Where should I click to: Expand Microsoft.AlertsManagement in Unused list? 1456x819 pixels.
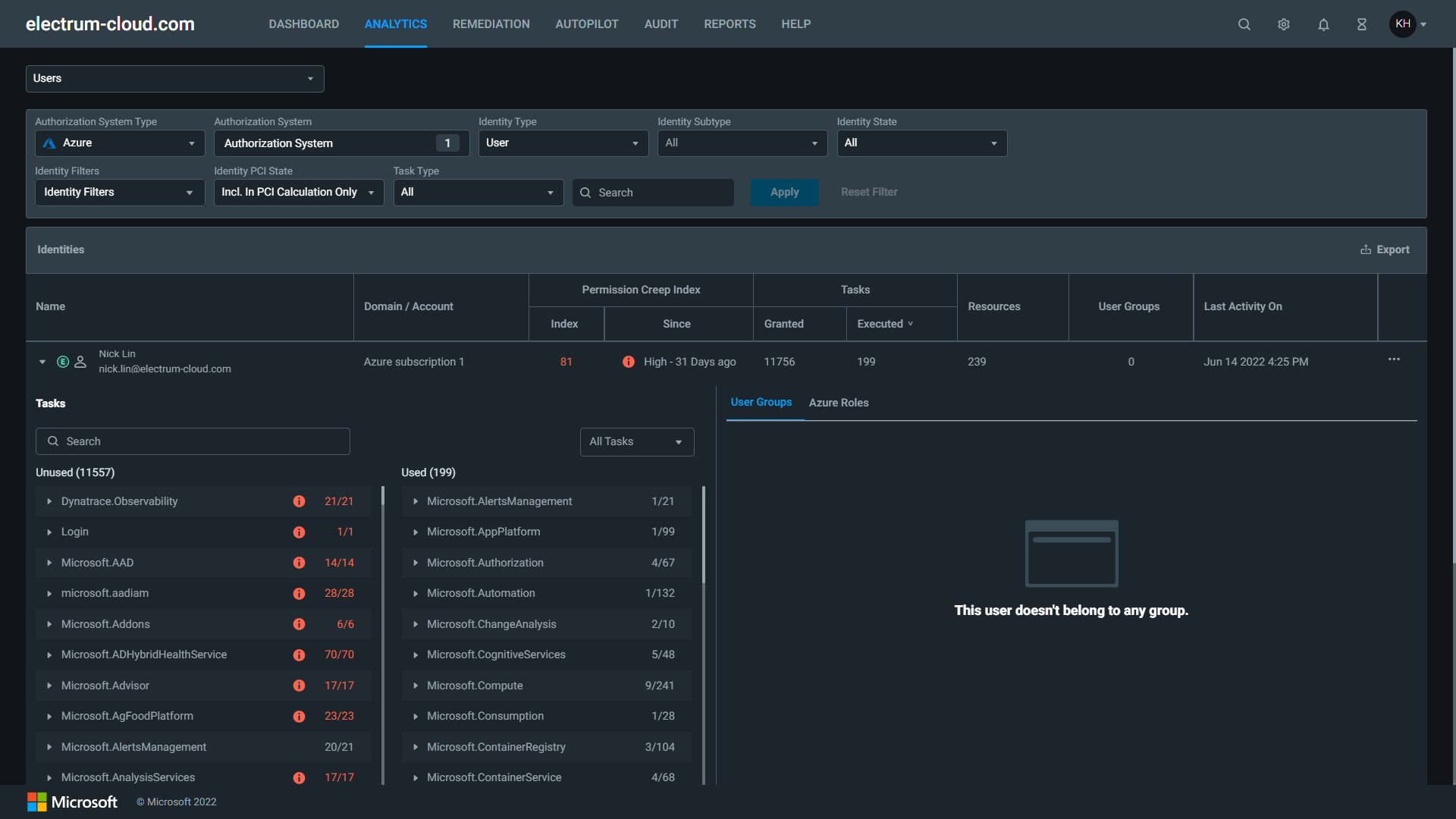(49, 747)
